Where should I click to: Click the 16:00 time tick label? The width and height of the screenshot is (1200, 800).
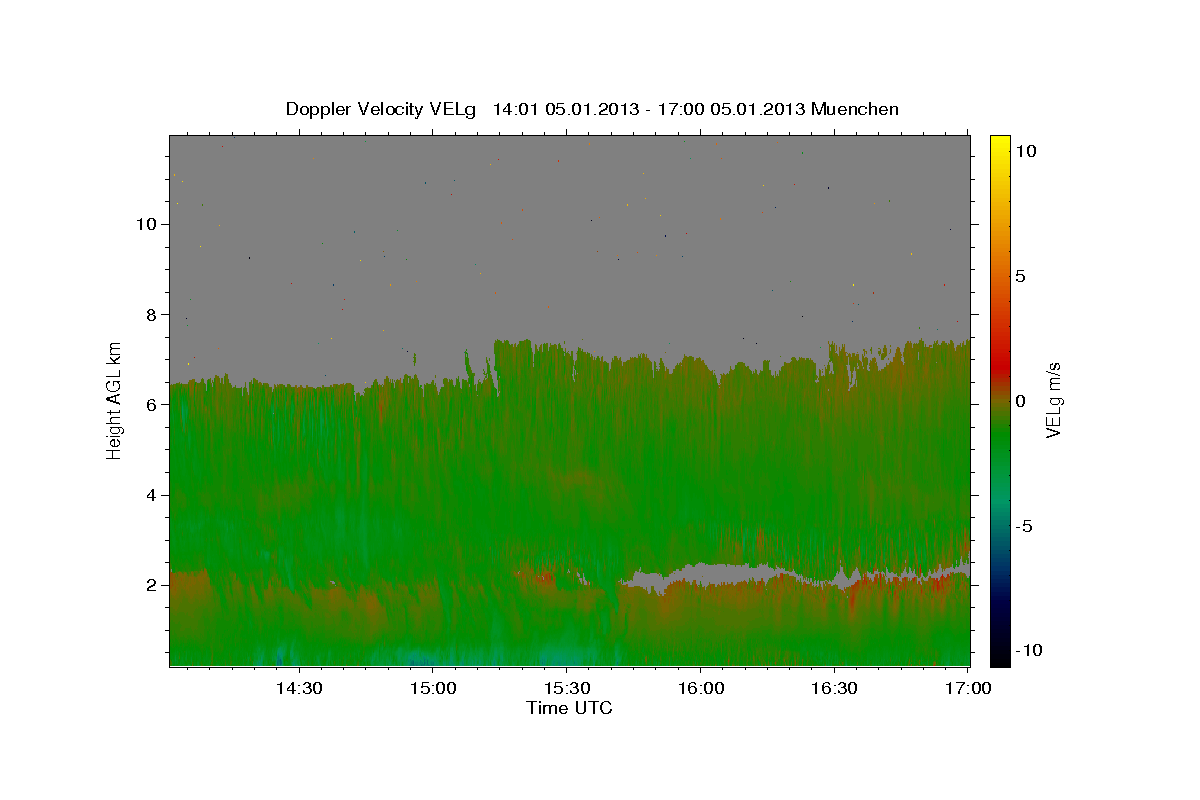tap(700, 688)
